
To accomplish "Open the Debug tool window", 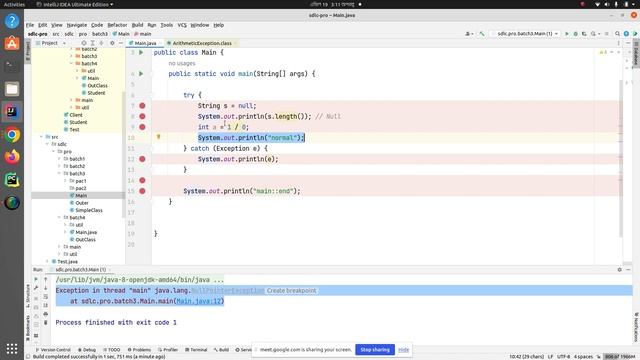I will (87, 350).
